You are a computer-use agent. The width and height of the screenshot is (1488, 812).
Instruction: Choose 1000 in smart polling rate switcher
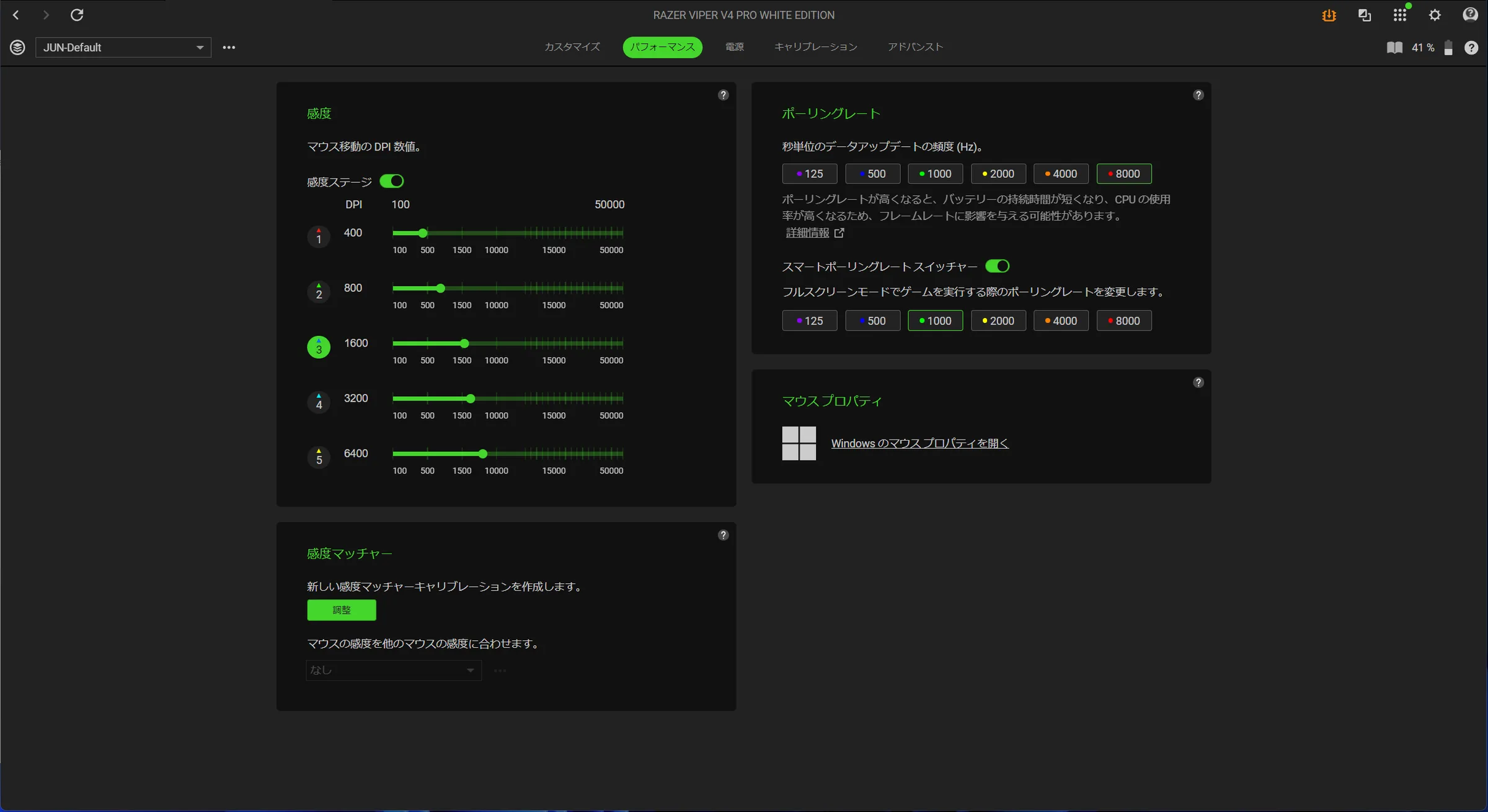pyautogui.click(x=935, y=320)
